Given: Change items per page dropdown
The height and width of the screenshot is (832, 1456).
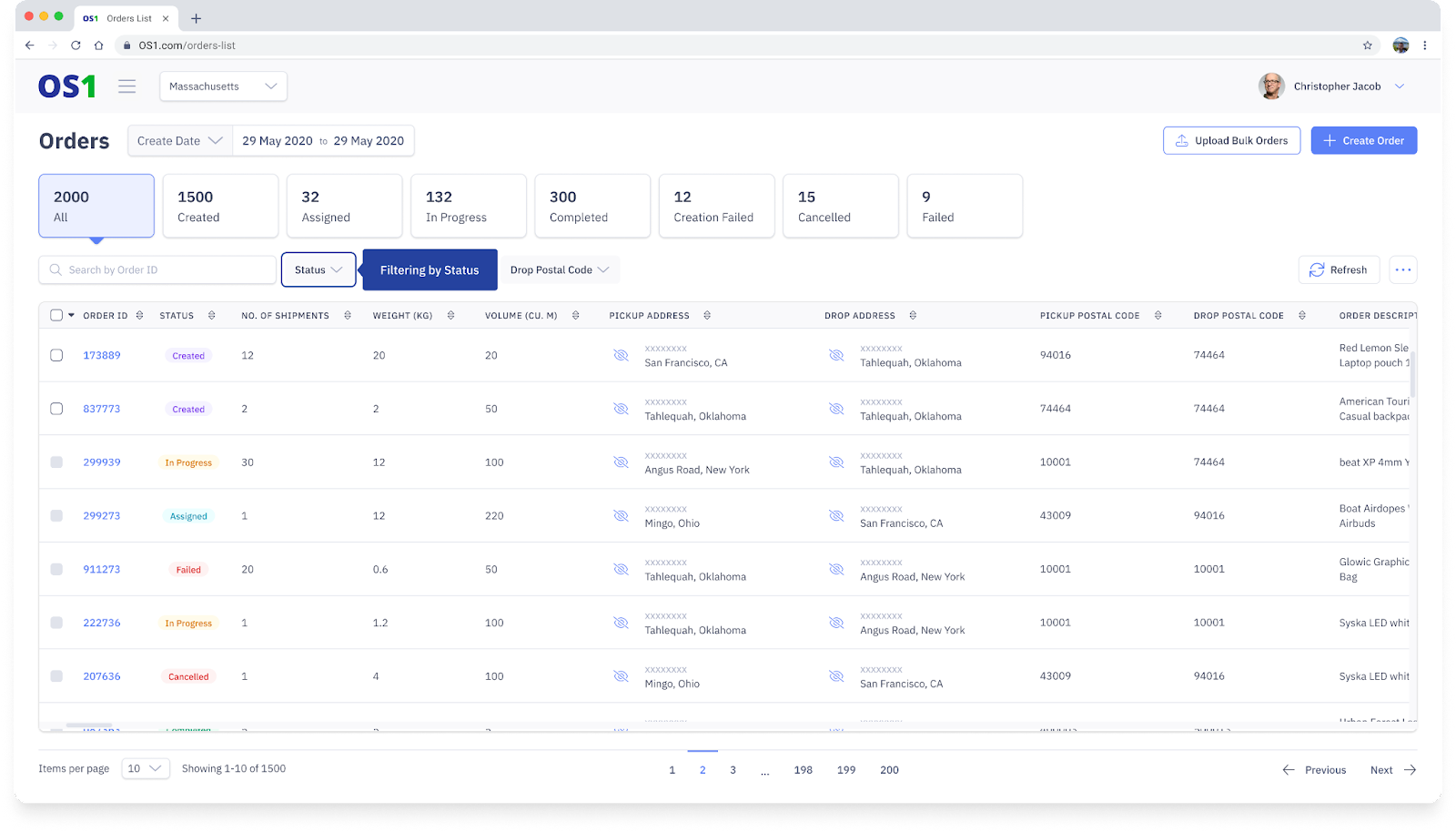Looking at the screenshot, I should (x=146, y=769).
